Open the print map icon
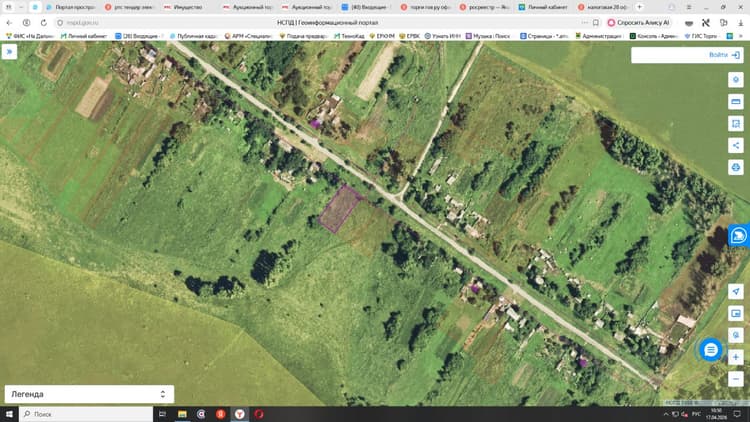Screen dimensions: 750x422 tap(736, 167)
